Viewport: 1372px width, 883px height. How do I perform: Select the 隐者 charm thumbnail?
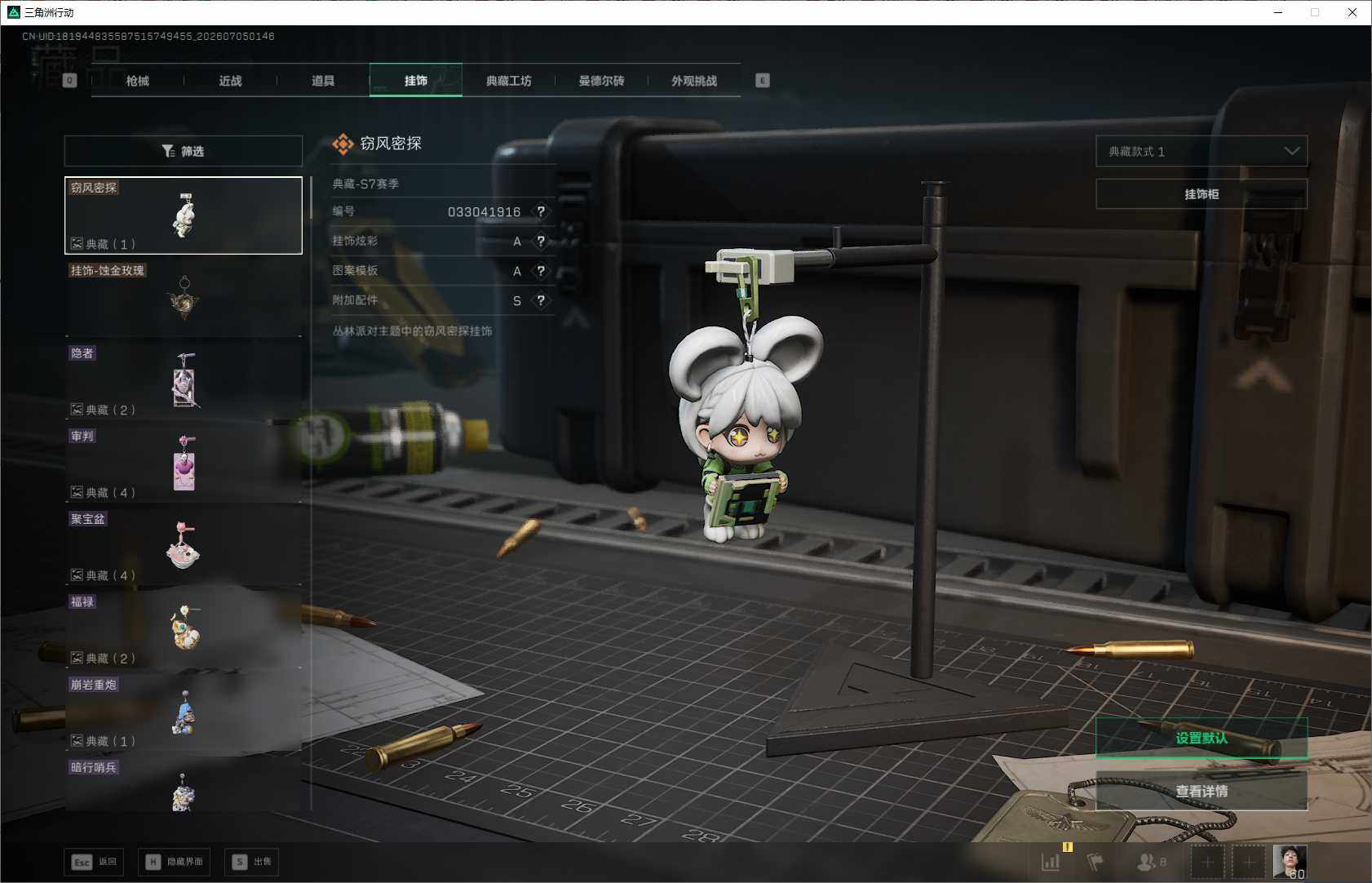tap(184, 380)
